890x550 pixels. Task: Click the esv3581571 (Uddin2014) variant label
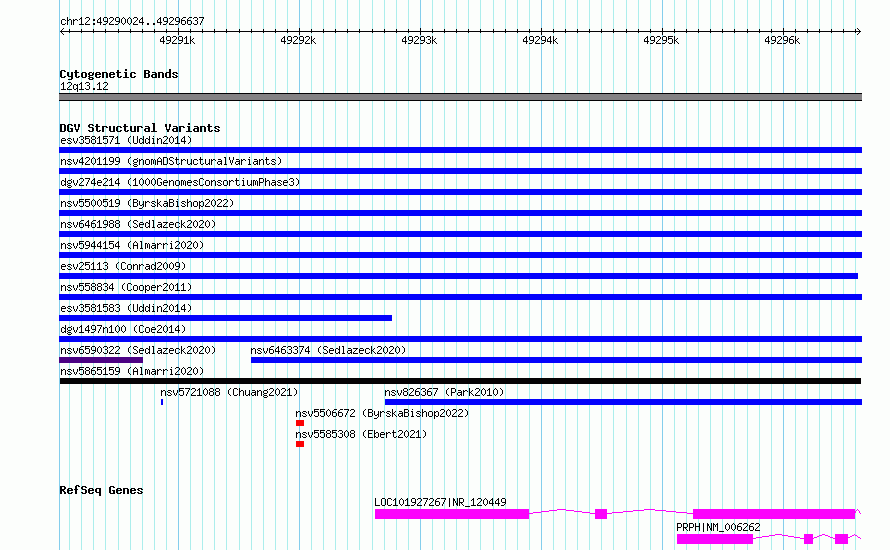pos(126,140)
